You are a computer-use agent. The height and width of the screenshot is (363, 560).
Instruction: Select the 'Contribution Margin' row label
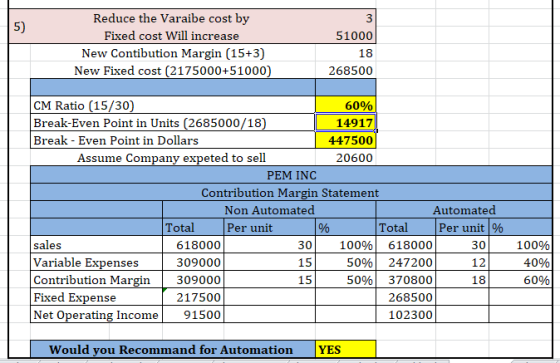point(96,280)
